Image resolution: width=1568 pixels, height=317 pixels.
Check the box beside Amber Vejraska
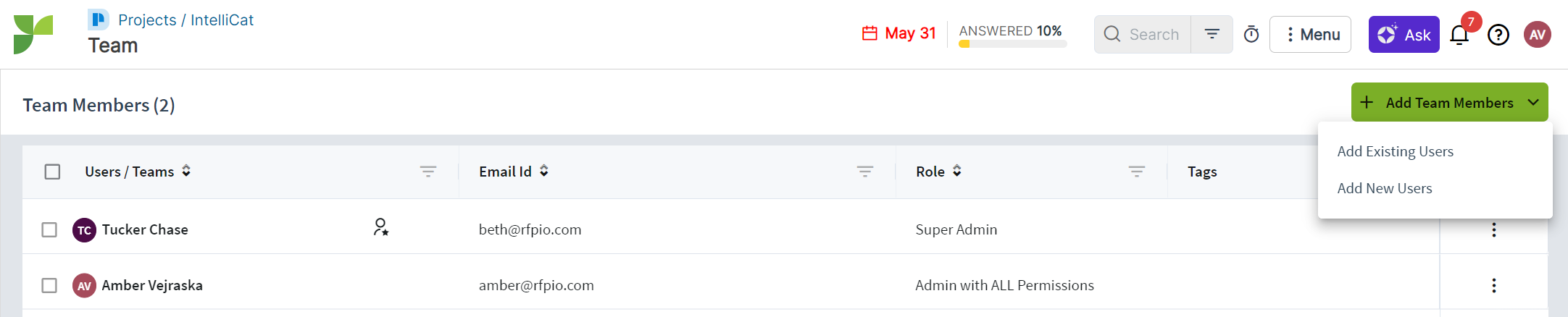[x=49, y=285]
